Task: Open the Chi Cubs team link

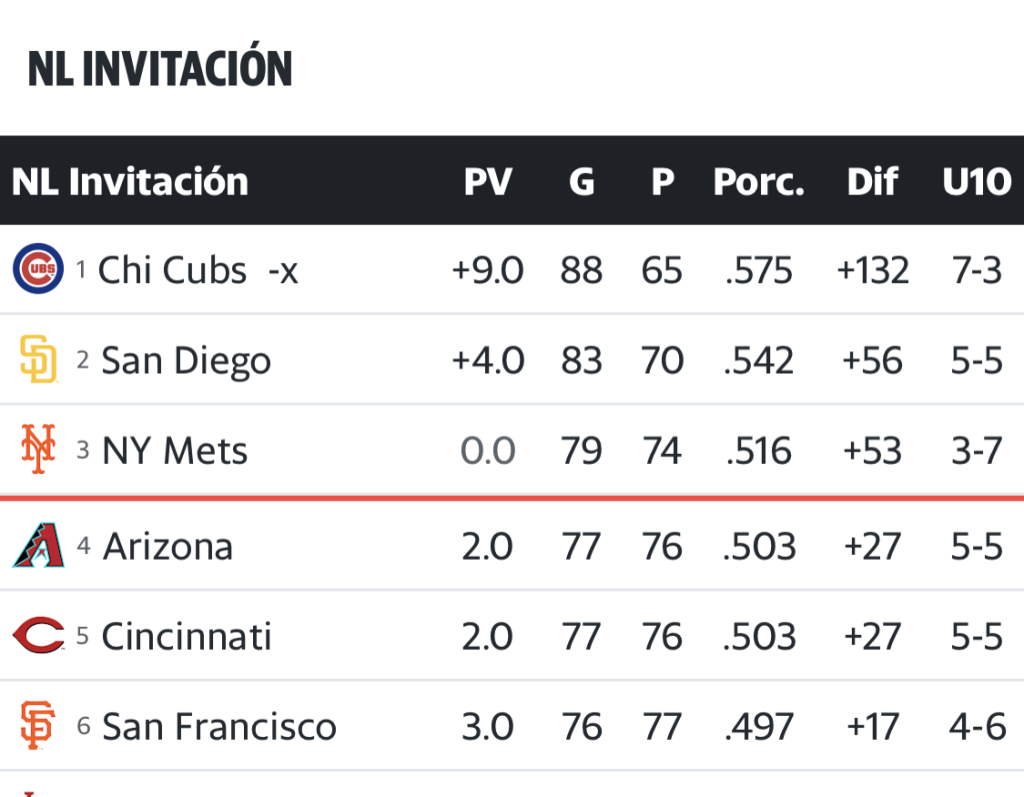Action: coord(172,270)
